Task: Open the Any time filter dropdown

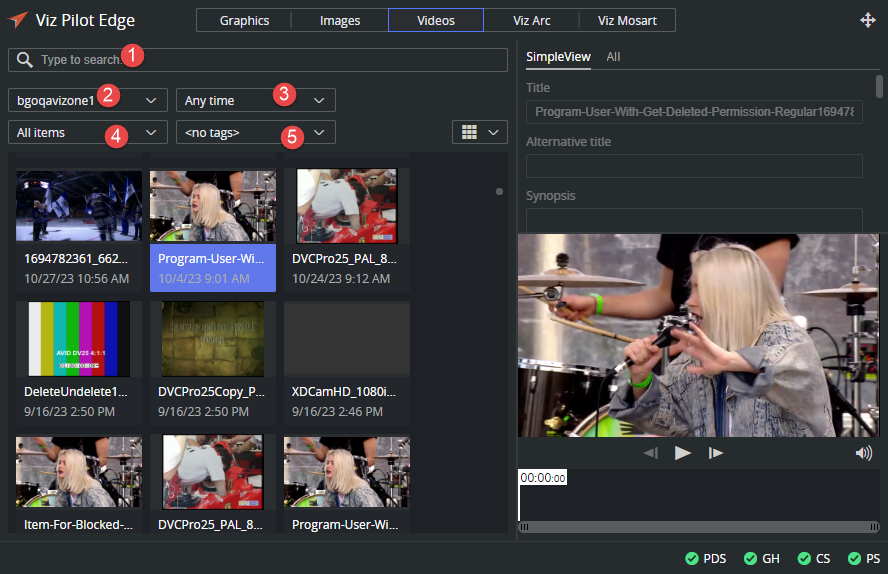Action: pyautogui.click(x=256, y=100)
